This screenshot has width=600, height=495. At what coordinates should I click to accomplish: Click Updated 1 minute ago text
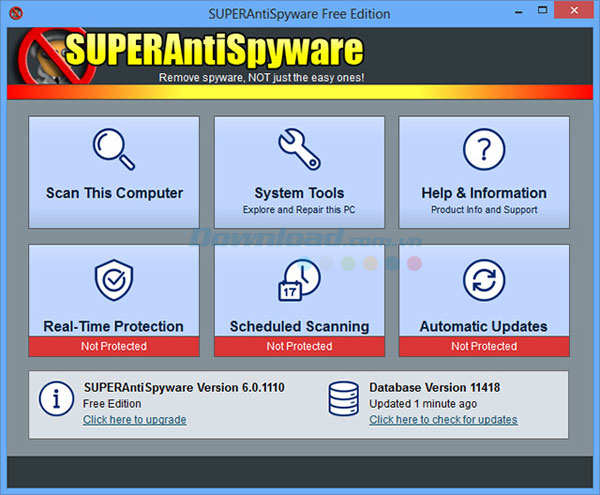click(x=423, y=404)
